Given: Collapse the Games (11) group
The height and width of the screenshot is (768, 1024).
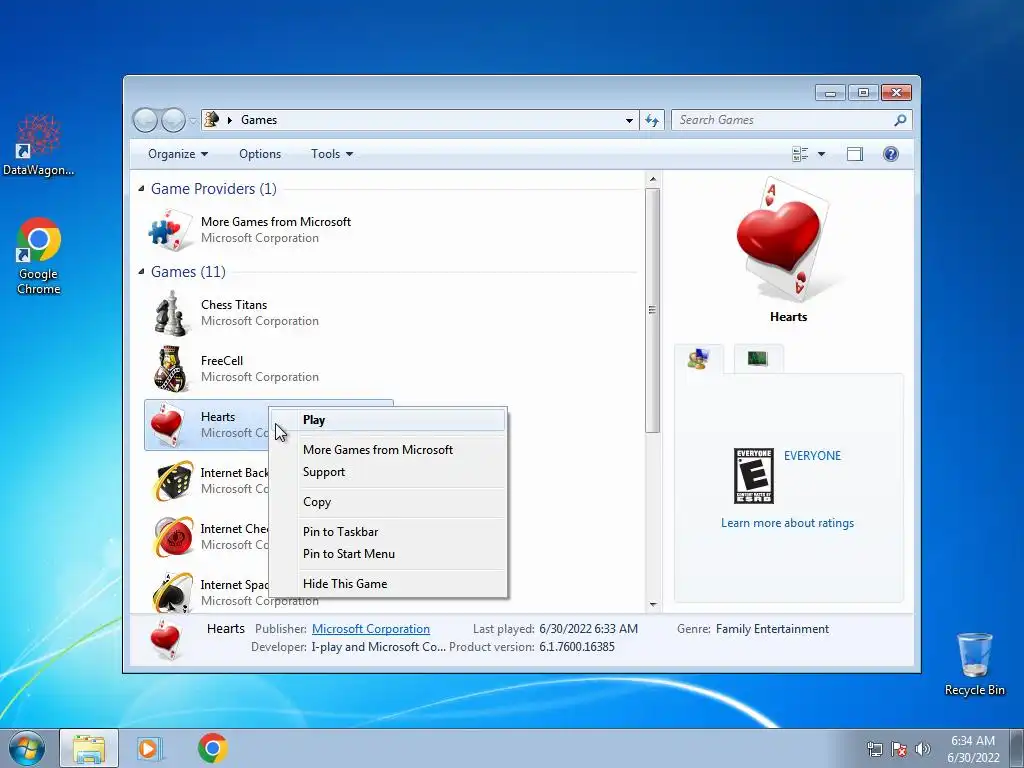Looking at the screenshot, I should [x=141, y=272].
